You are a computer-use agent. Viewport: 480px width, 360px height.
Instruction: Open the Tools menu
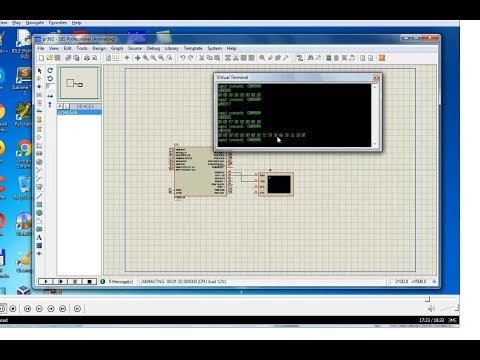pos(82,48)
